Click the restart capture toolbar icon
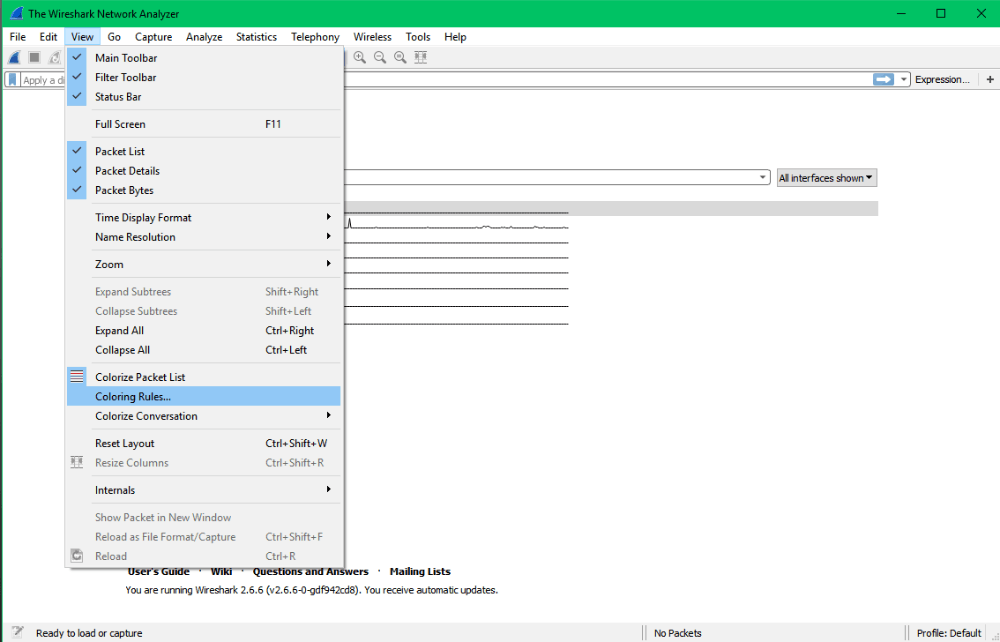The image size is (1000, 642). tap(55, 57)
